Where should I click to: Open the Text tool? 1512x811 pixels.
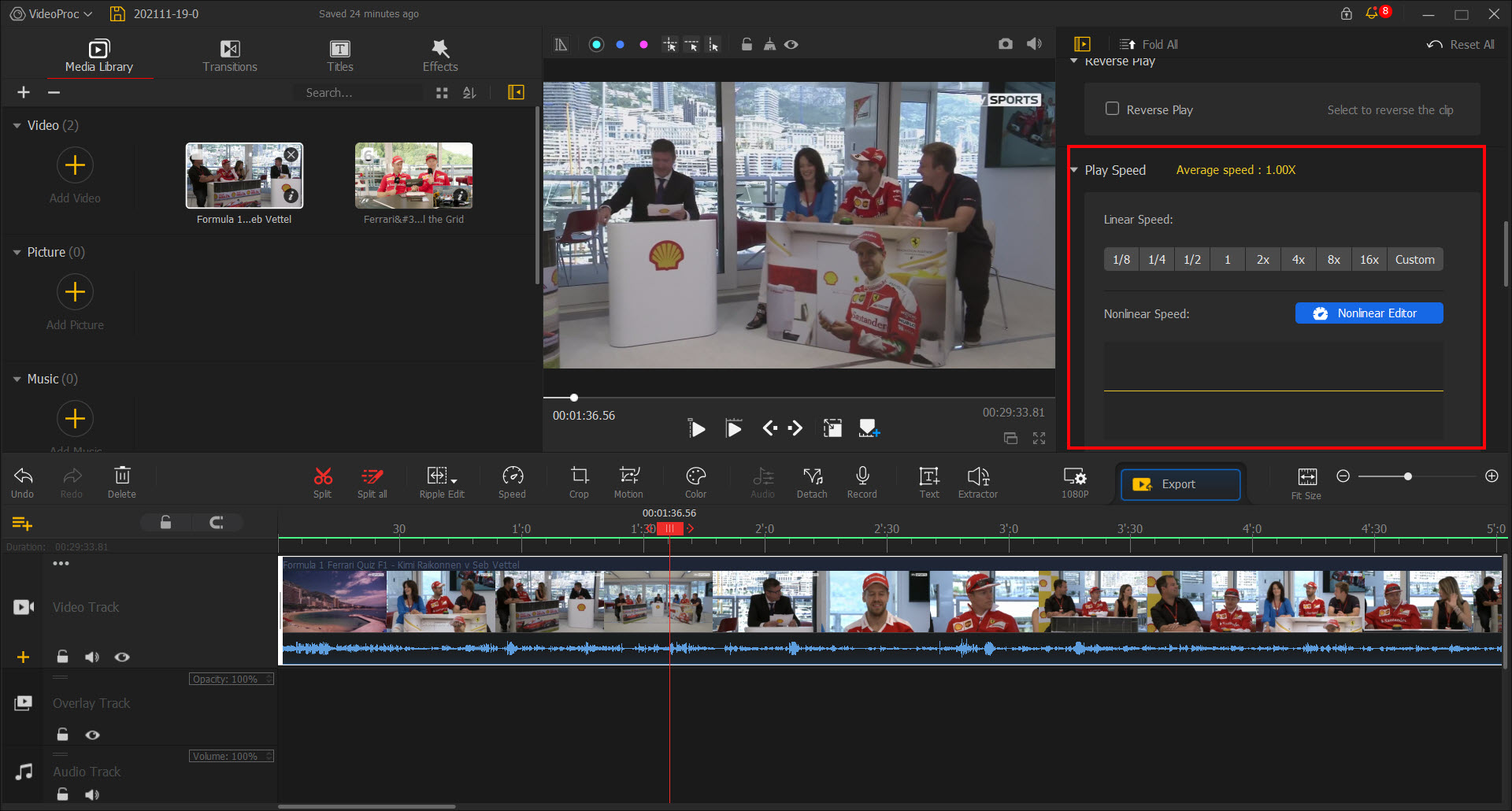point(928,481)
